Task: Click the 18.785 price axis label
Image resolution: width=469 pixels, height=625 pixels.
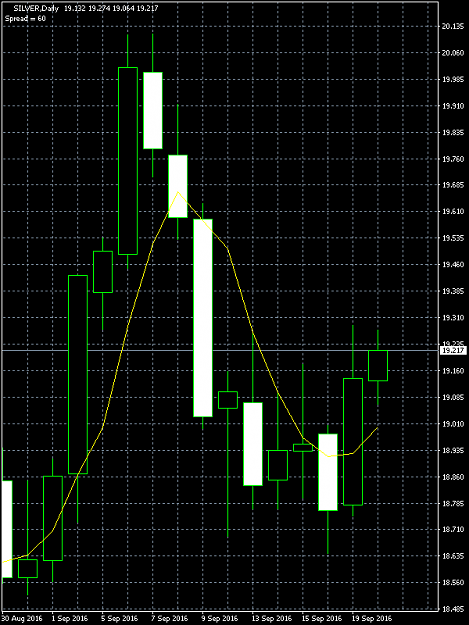Action: pyautogui.click(x=453, y=503)
